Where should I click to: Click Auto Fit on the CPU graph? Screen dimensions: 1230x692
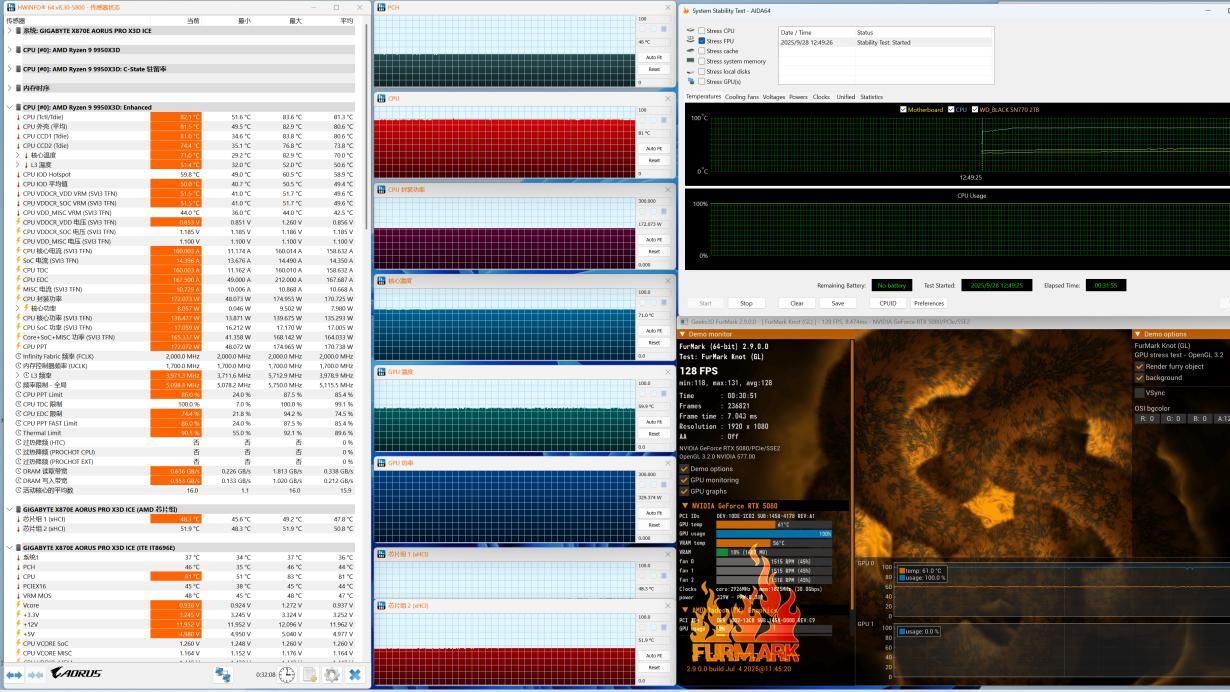(654, 148)
